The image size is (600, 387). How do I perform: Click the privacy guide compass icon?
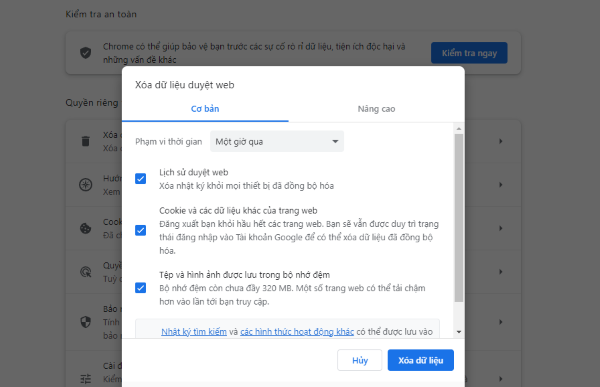point(86,185)
